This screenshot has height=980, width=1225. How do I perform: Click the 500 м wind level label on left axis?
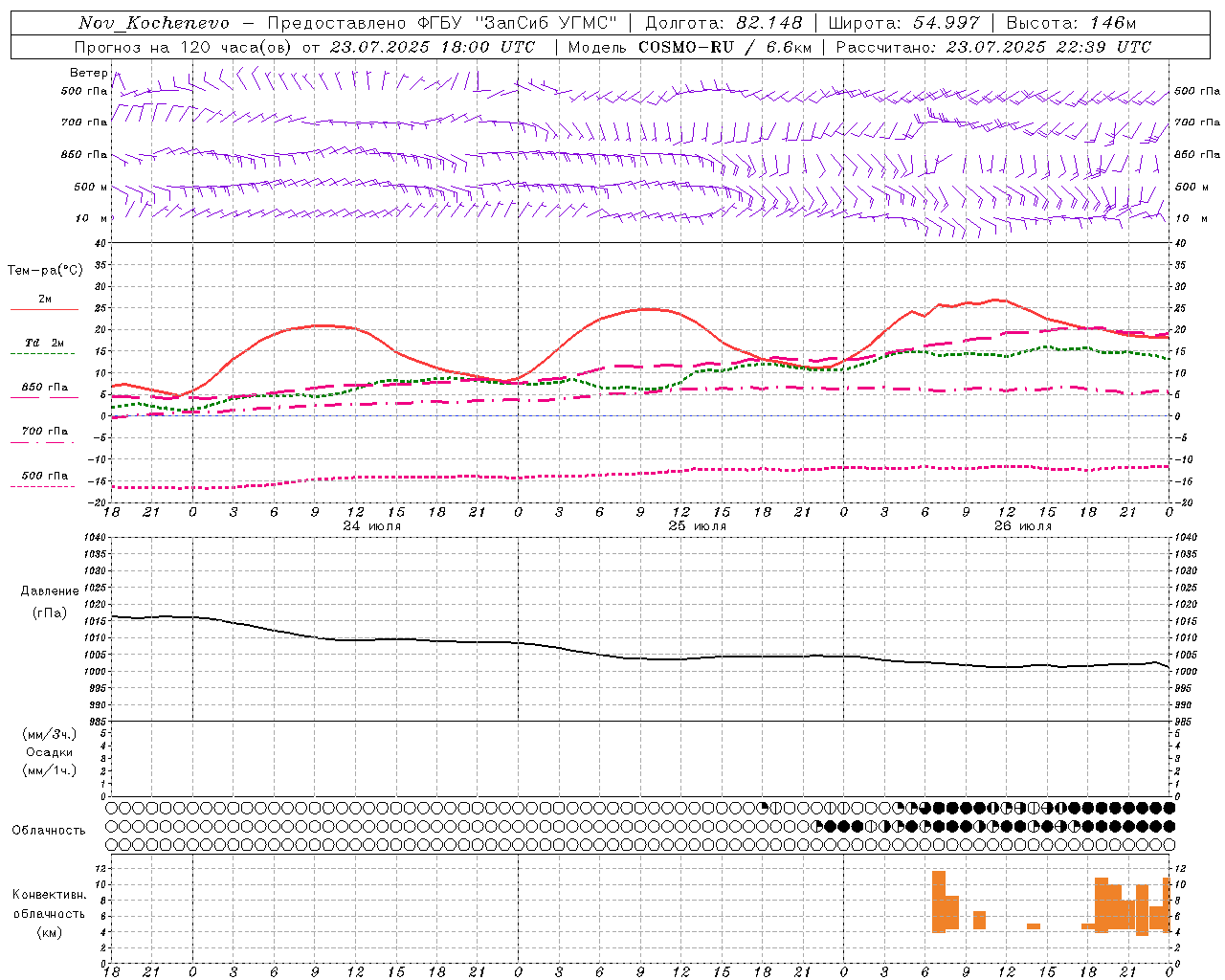click(x=92, y=188)
